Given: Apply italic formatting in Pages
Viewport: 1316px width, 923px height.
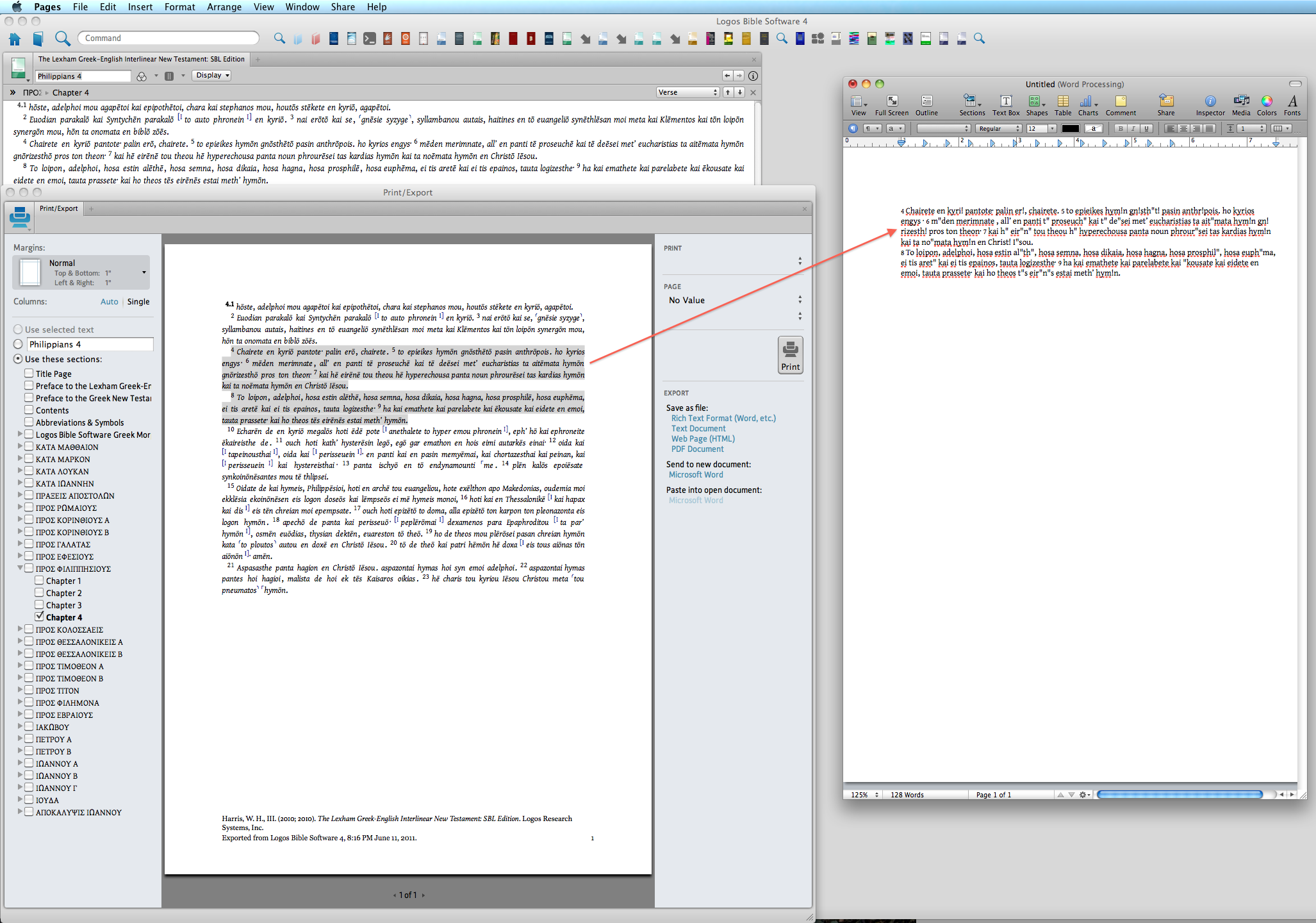Looking at the screenshot, I should pyautogui.click(x=1133, y=129).
